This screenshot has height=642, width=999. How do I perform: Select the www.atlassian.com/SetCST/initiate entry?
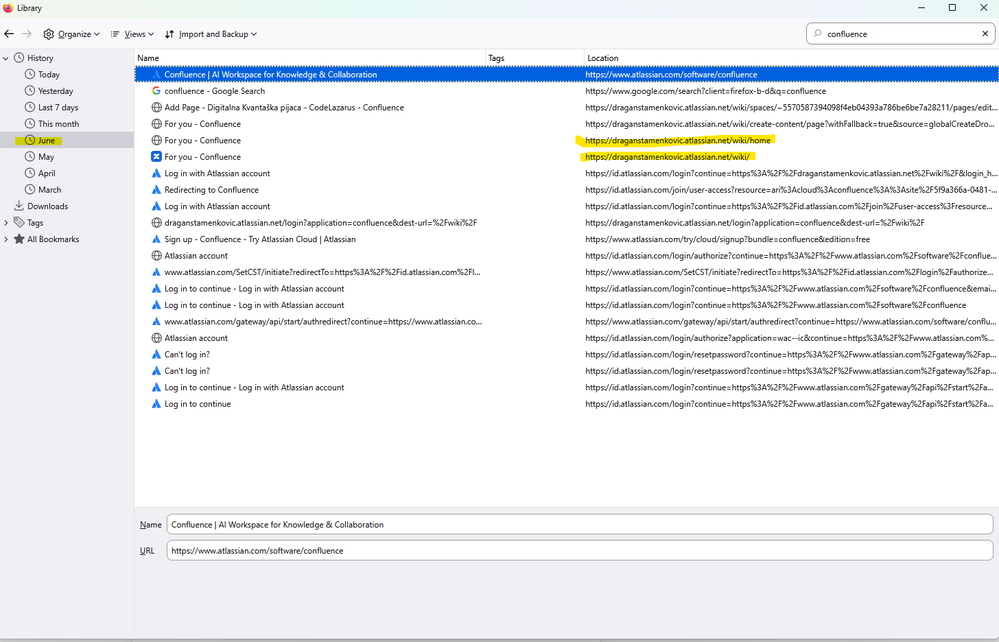click(x=566, y=272)
